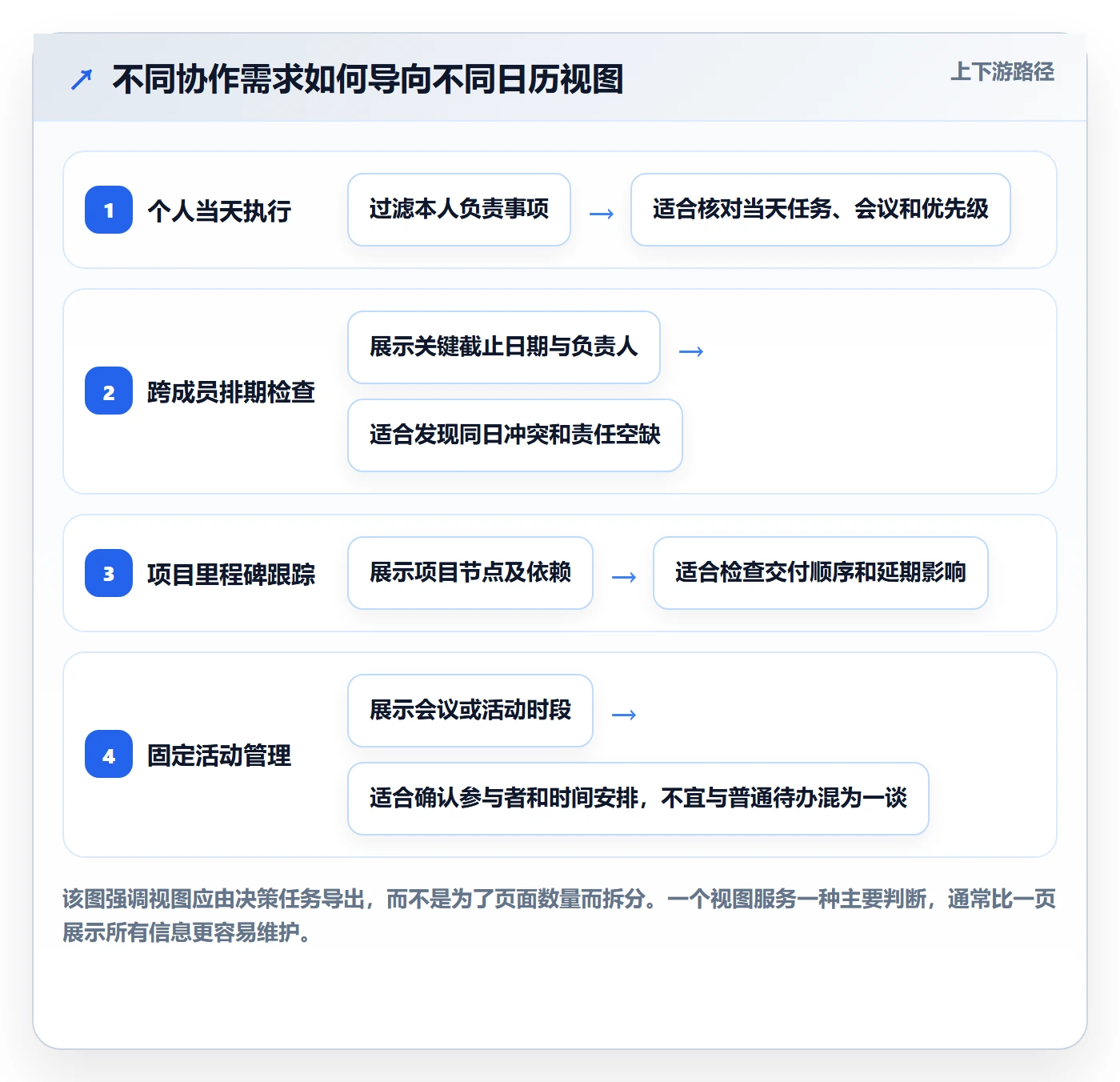1120x1082 pixels.
Task: Select the 展示会议或活动时段 box
Action: tap(470, 711)
